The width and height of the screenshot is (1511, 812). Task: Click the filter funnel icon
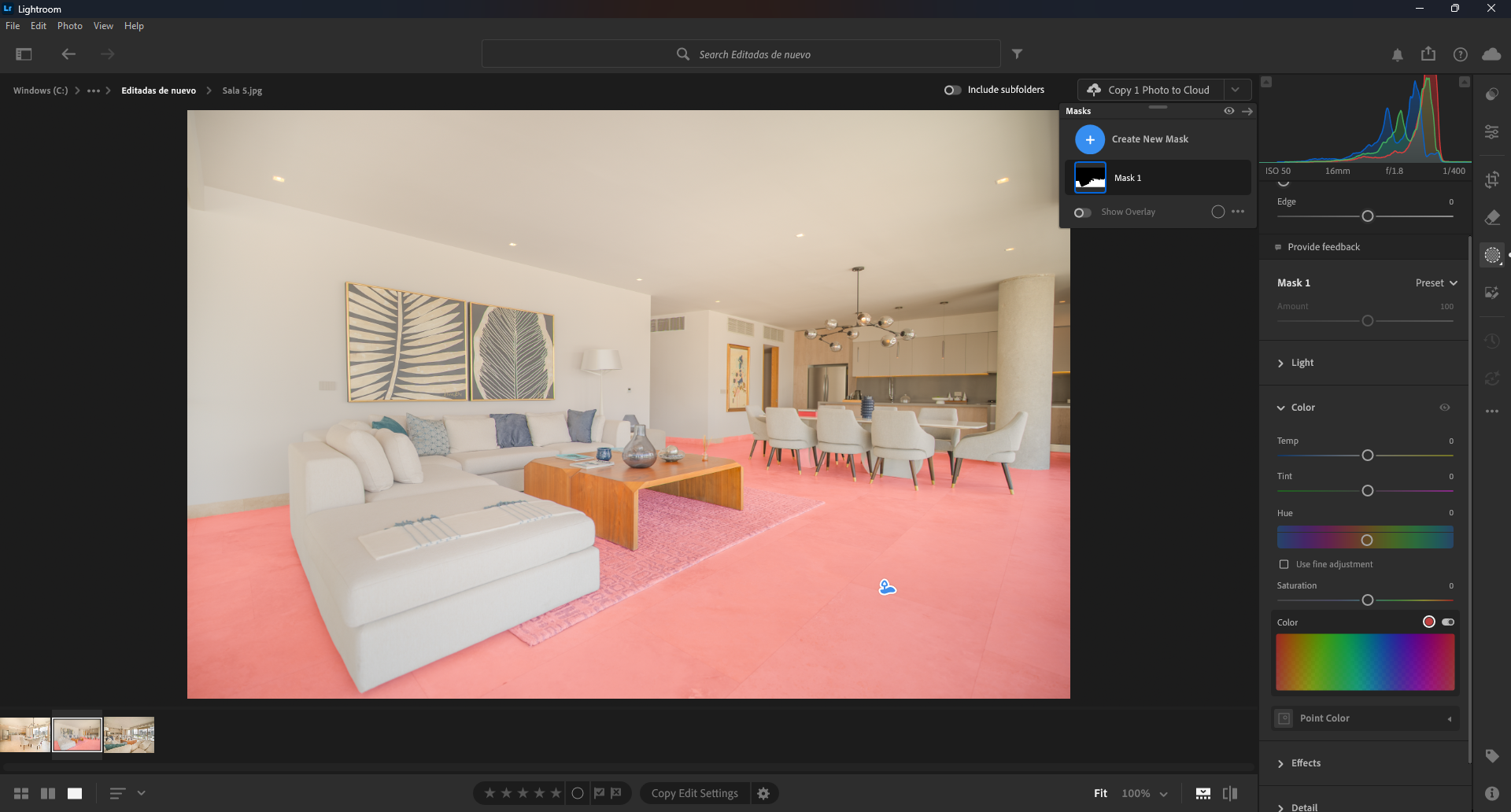[1017, 54]
